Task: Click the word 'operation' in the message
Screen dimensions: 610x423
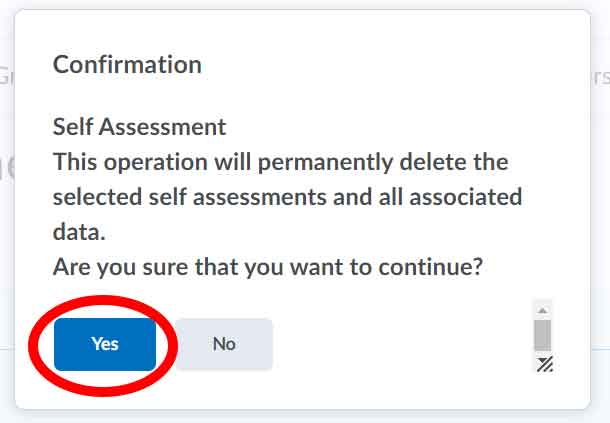Action: pyautogui.click(x=157, y=162)
